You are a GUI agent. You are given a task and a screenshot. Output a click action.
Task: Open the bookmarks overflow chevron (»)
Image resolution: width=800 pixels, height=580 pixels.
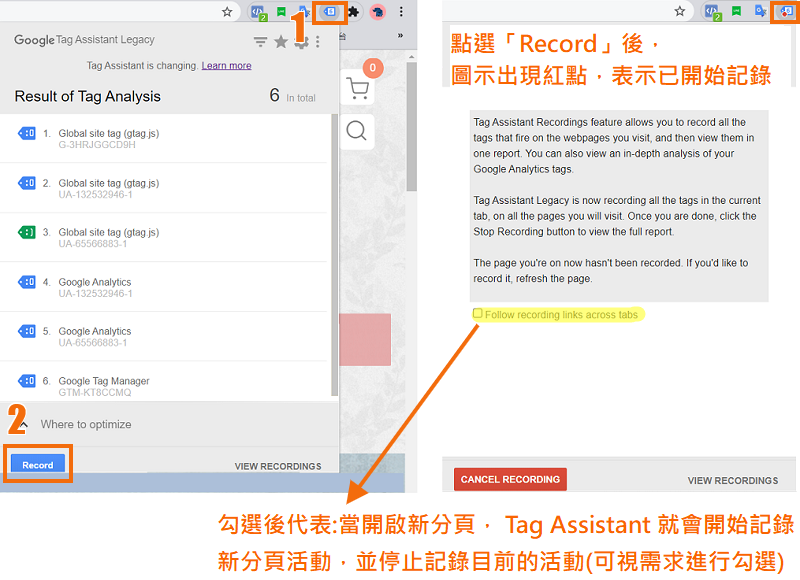[400, 35]
